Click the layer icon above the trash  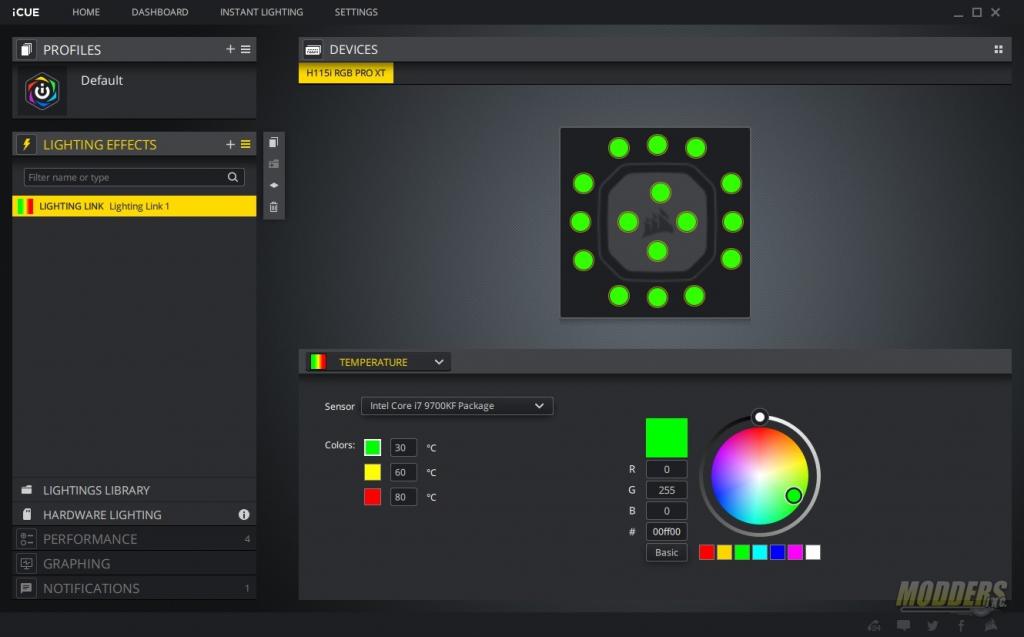click(274, 186)
